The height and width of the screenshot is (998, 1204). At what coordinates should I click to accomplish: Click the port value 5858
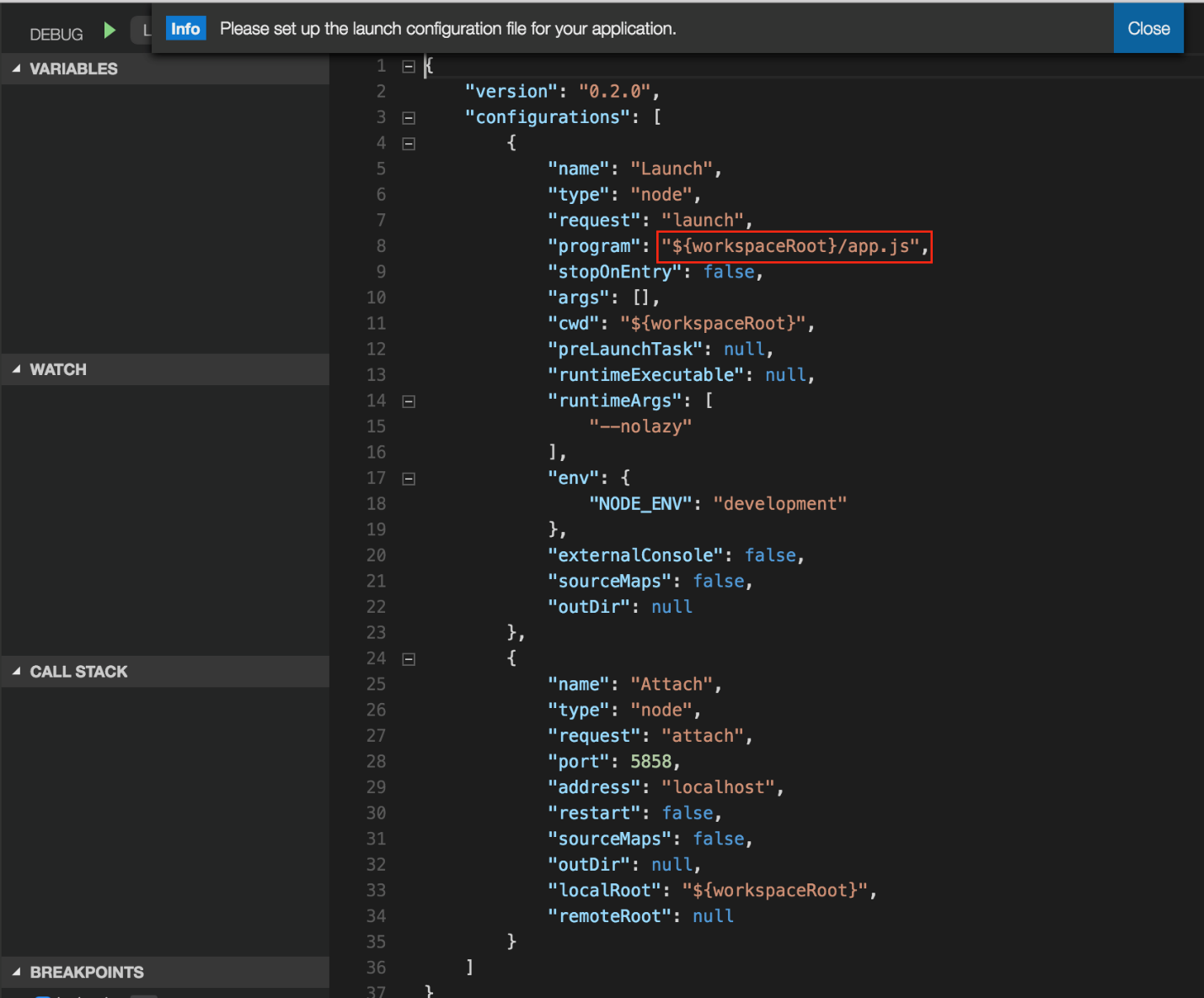pos(650,762)
